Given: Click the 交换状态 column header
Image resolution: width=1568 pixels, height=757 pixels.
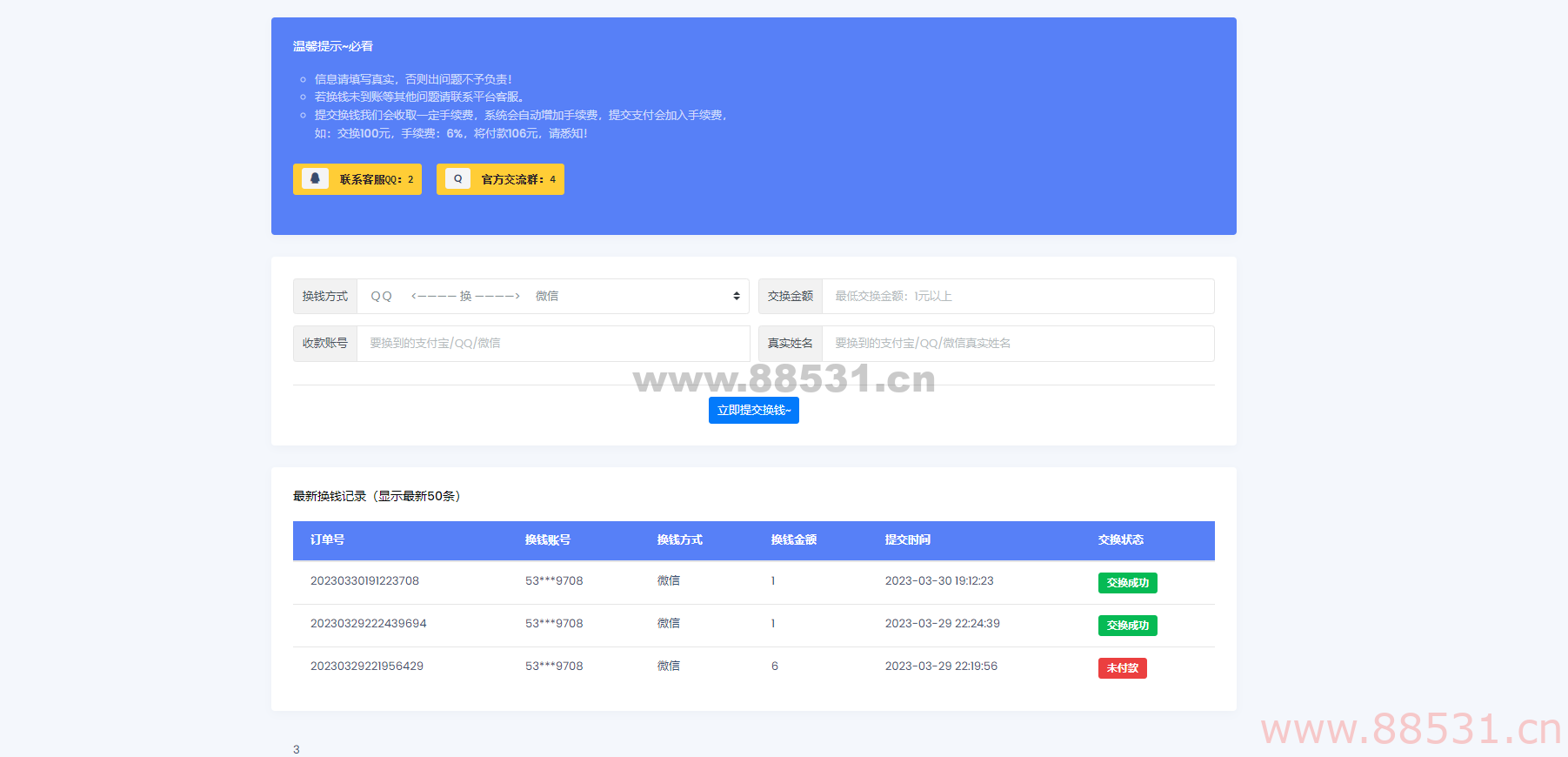Looking at the screenshot, I should click(x=1121, y=539).
